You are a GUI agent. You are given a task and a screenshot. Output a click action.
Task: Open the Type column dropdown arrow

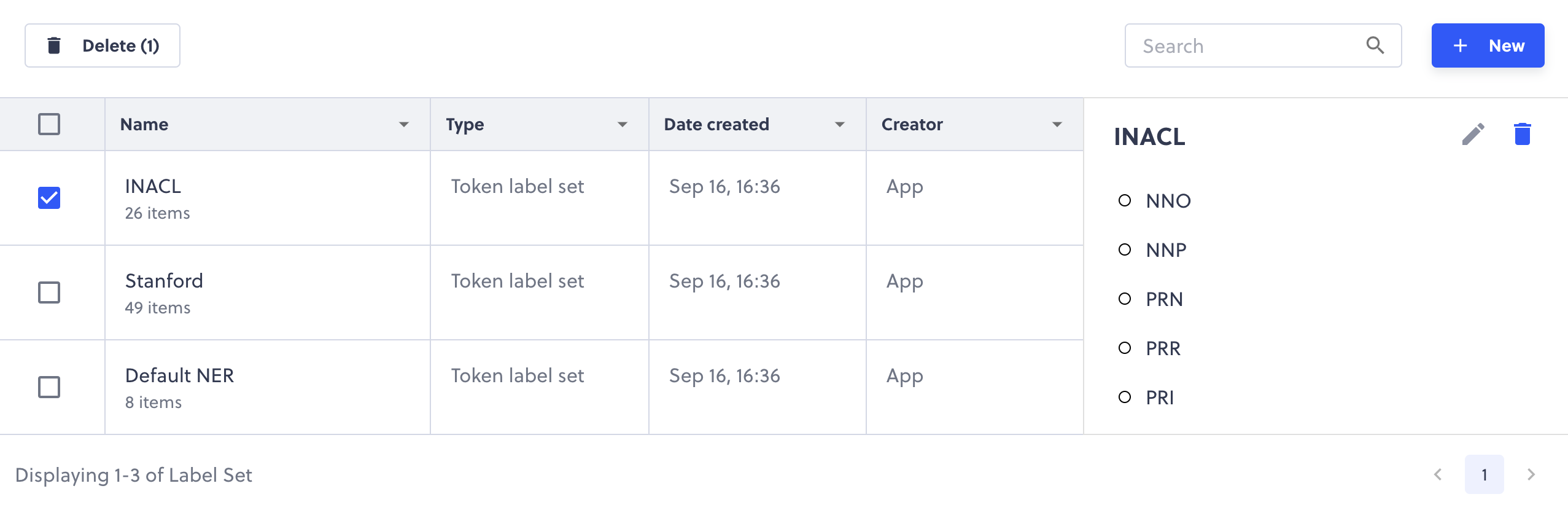pyautogui.click(x=623, y=125)
